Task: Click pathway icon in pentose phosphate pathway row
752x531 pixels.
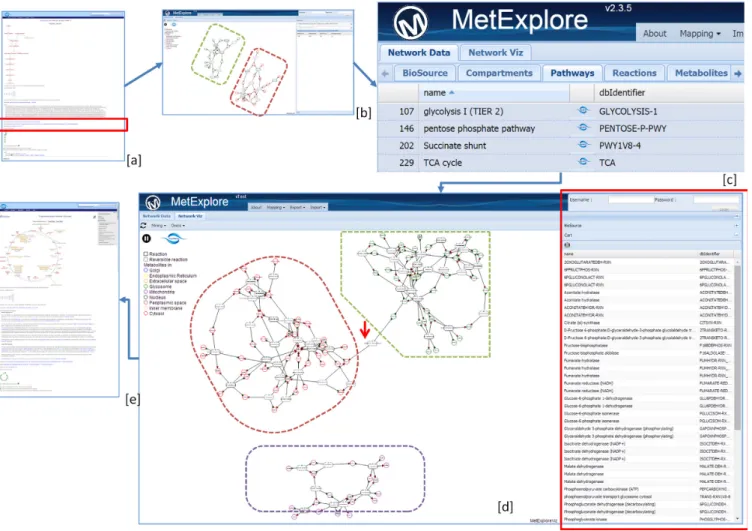Action: point(583,128)
